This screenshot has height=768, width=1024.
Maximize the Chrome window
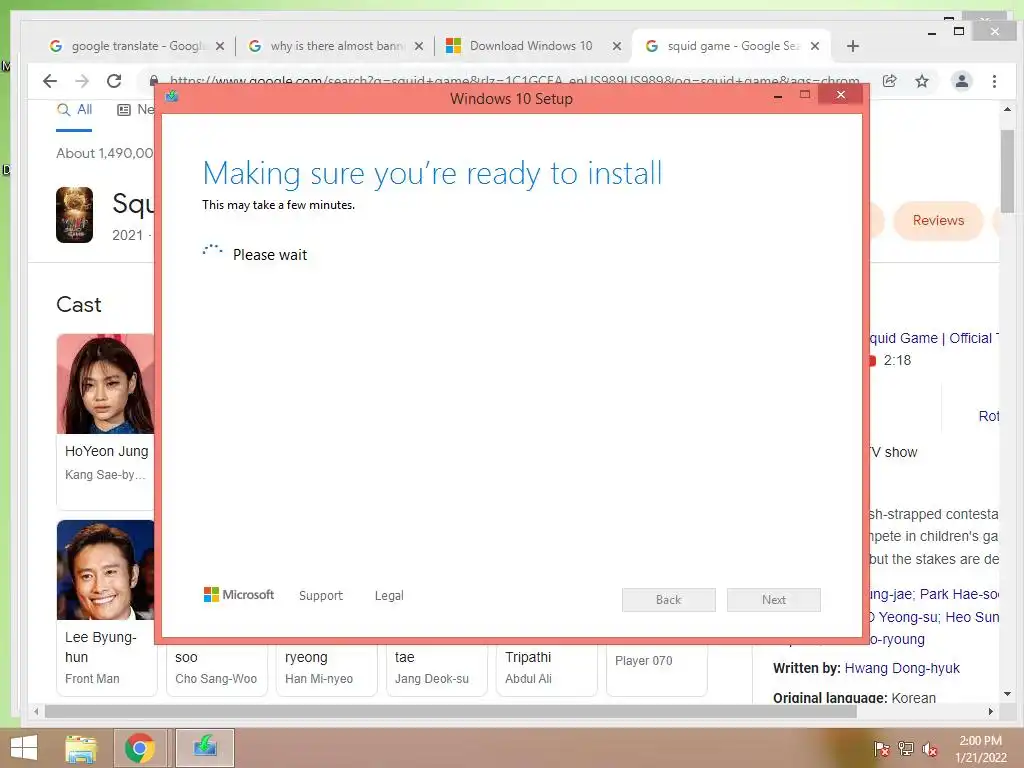pos(959,31)
